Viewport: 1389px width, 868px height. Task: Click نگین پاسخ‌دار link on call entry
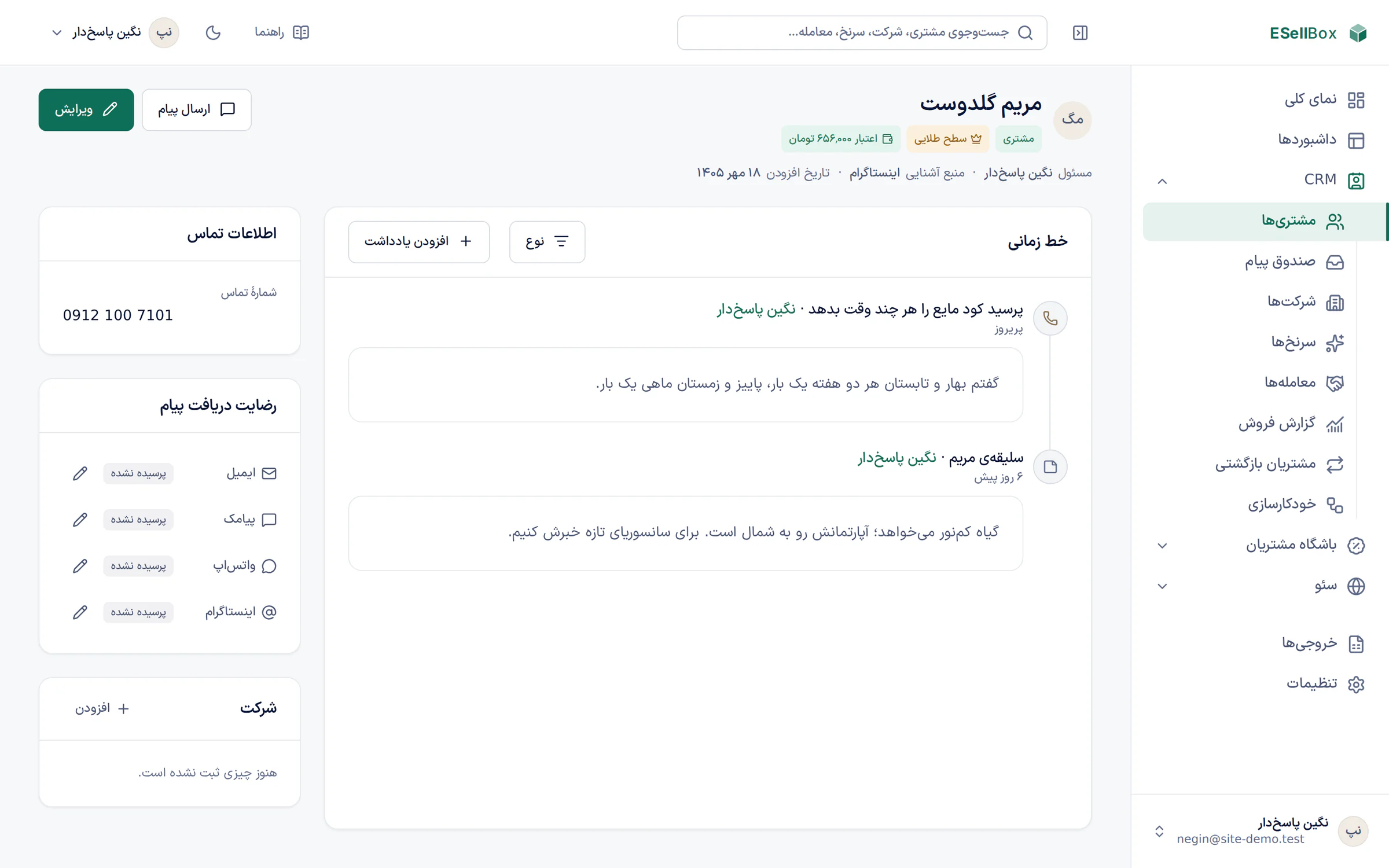point(756,310)
